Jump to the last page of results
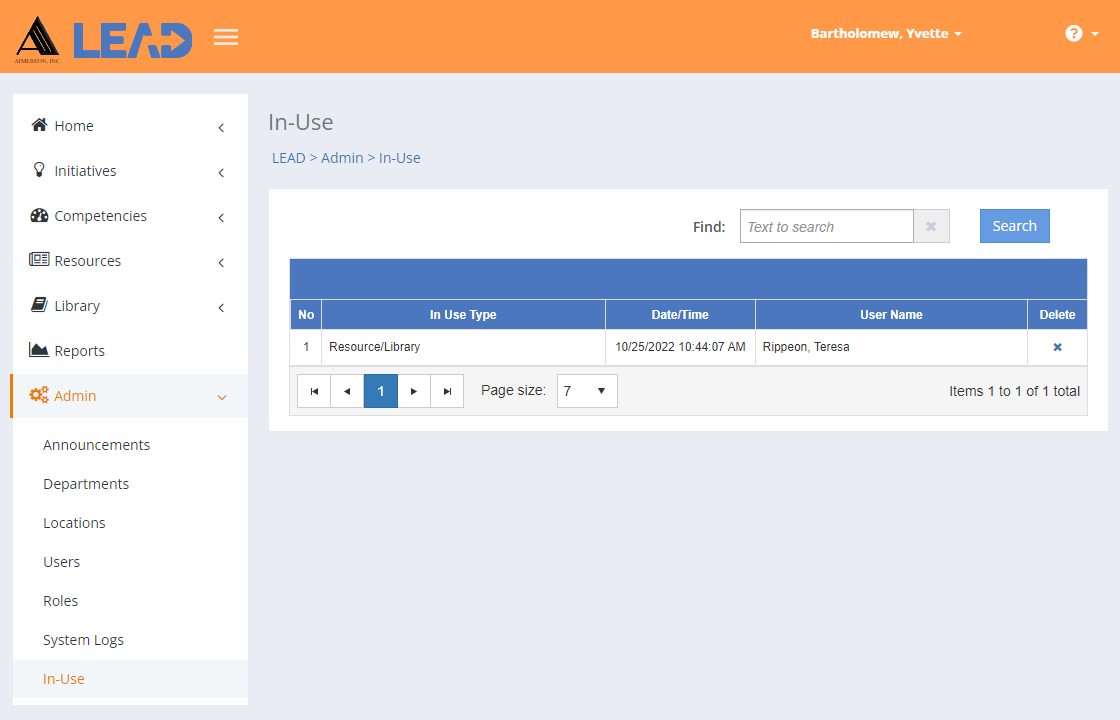 click(447, 391)
